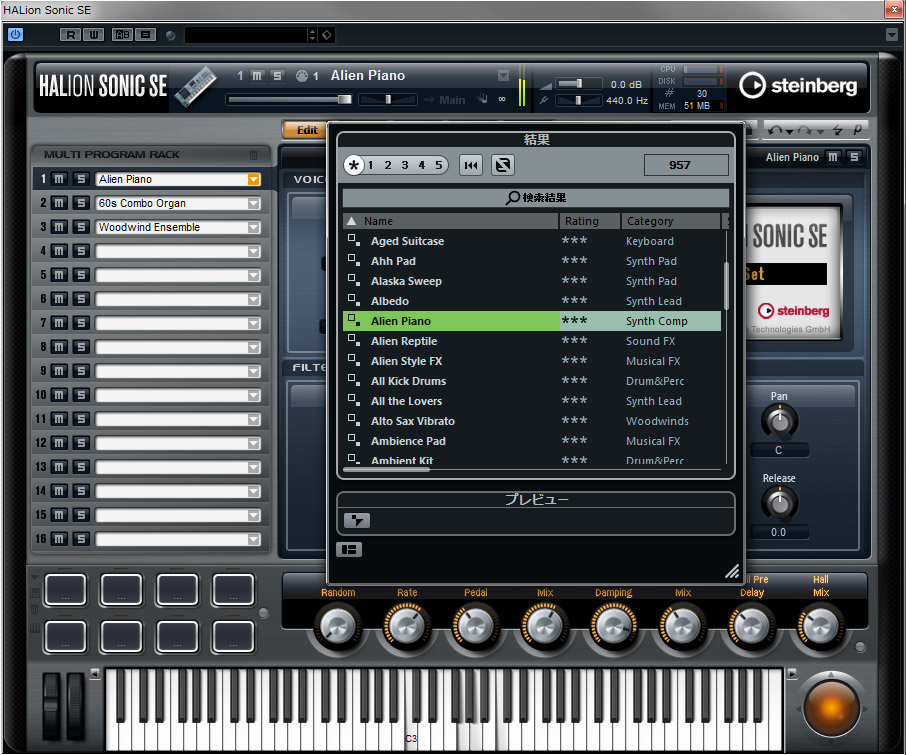Screen dimensions: 906x755
Task: Filter results by rating 3
Action: pyautogui.click(x=404, y=165)
